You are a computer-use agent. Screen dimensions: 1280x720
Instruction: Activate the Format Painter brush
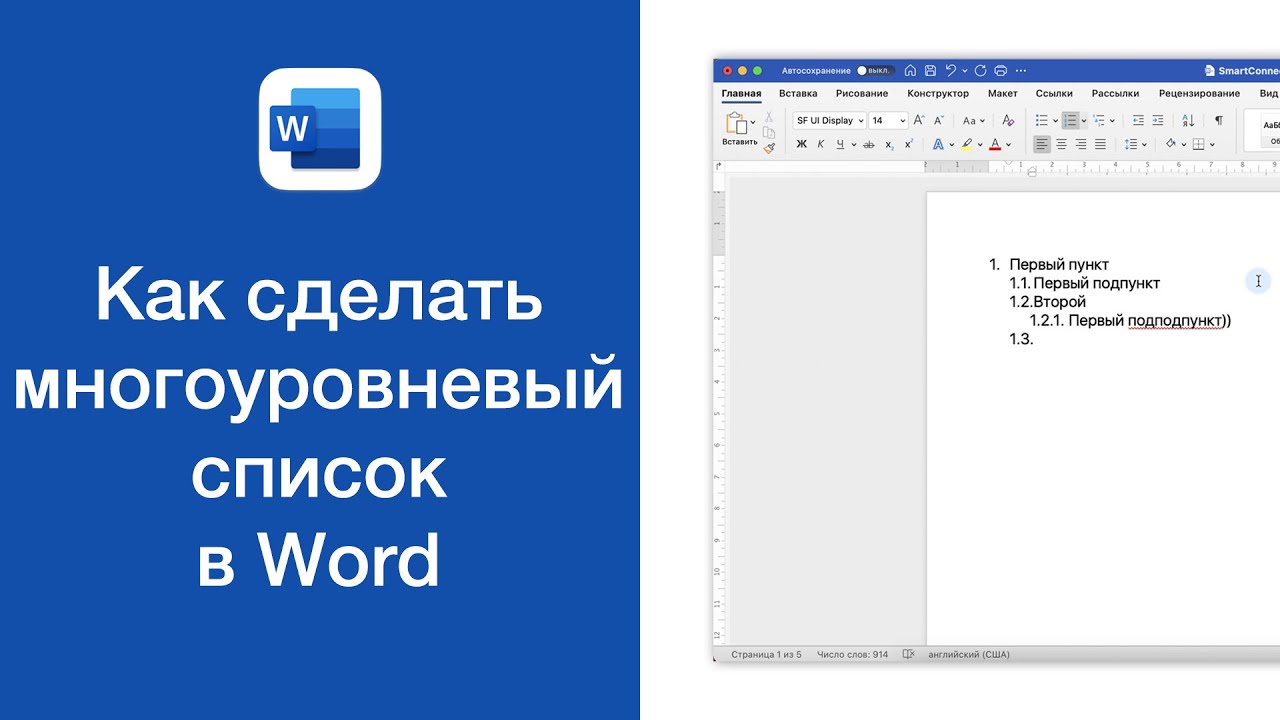click(769, 148)
